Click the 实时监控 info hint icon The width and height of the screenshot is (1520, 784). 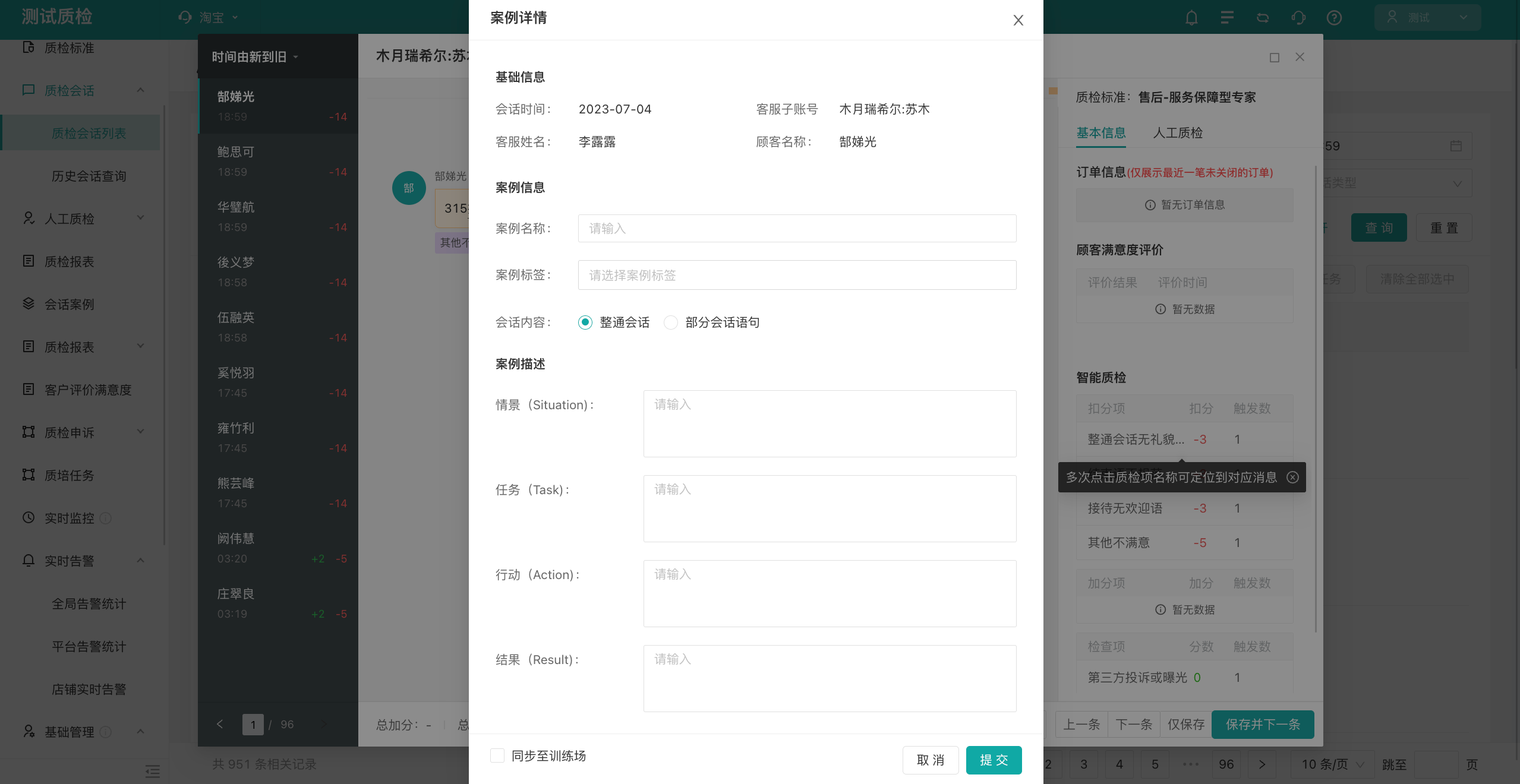click(x=106, y=519)
